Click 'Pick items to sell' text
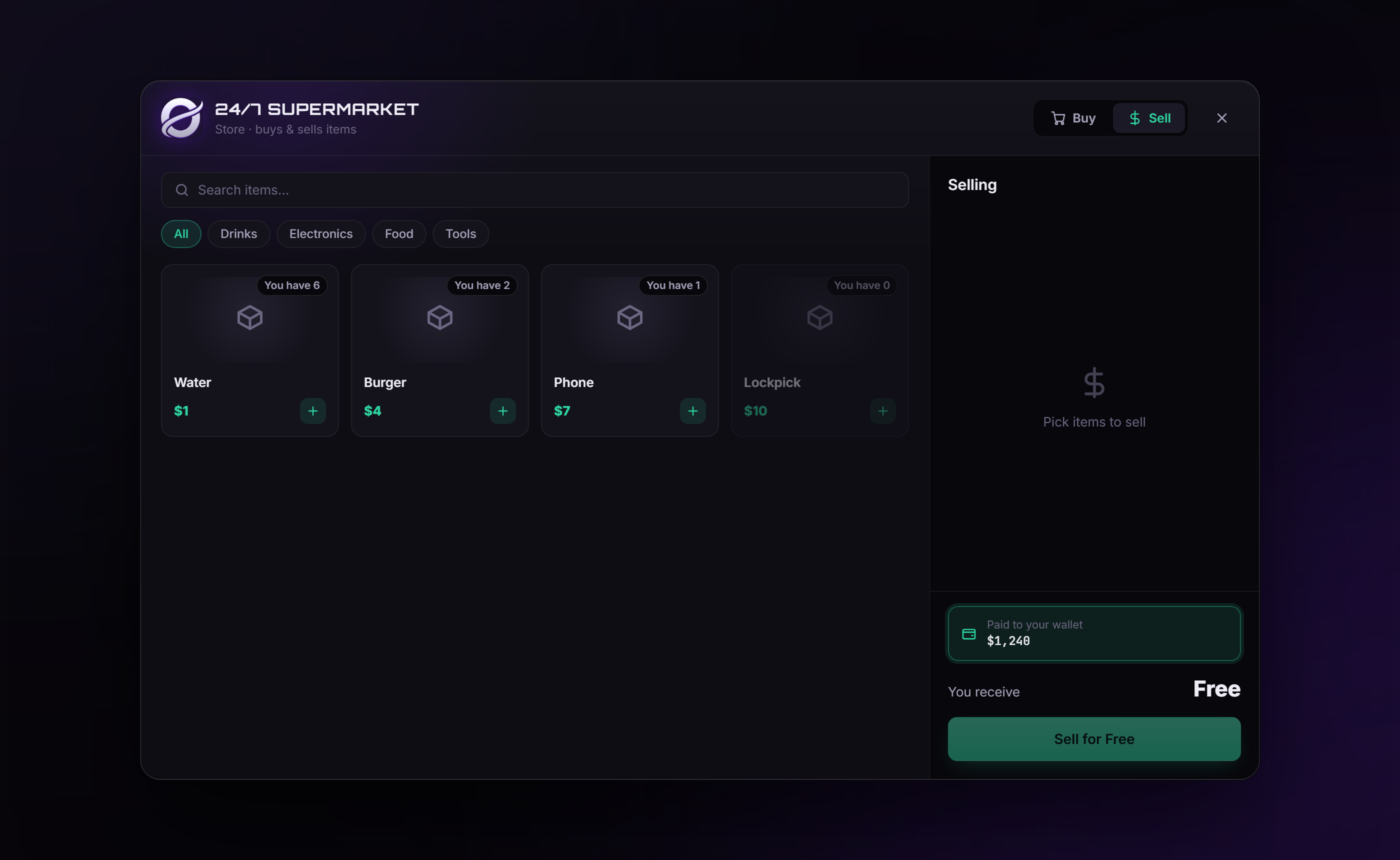This screenshot has height=860, width=1400. 1093,422
